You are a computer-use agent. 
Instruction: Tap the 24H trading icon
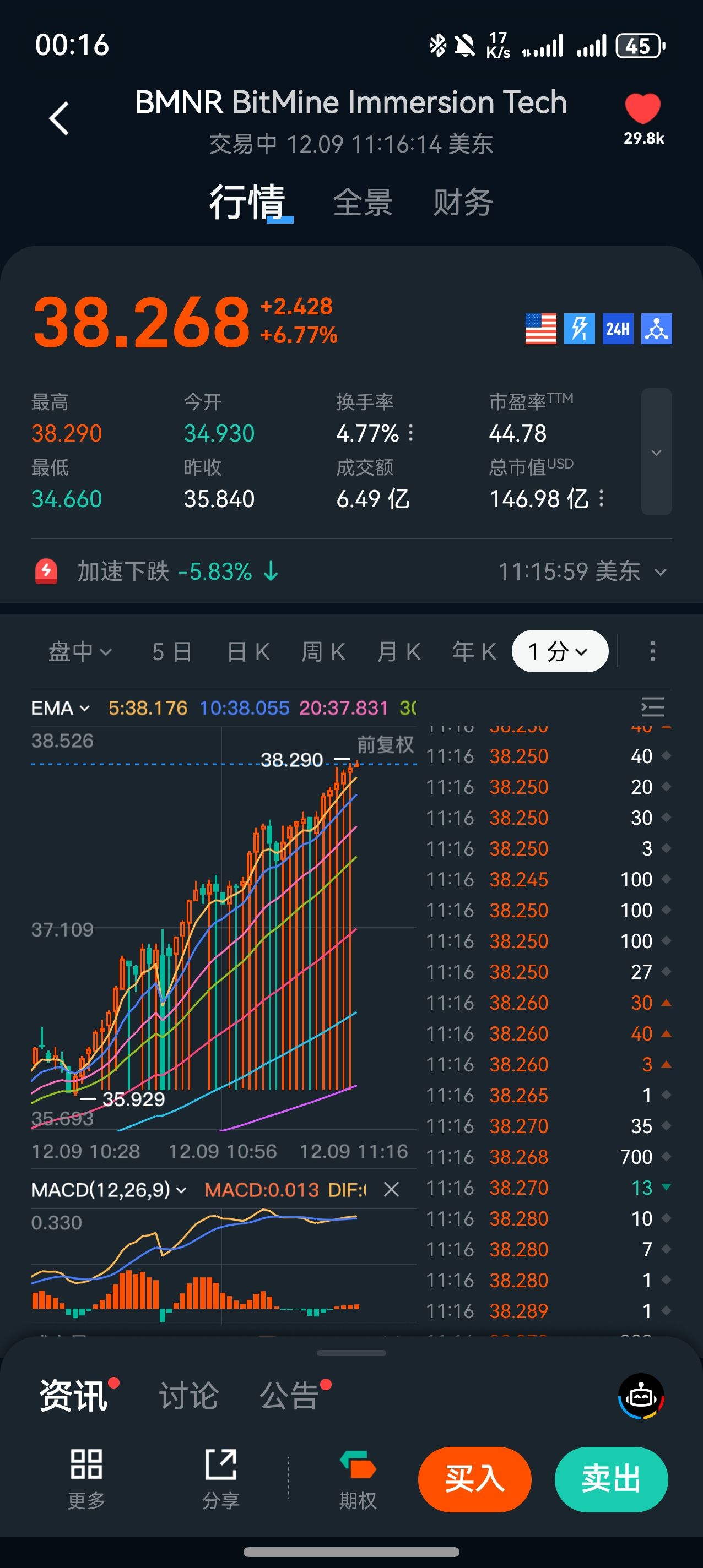click(x=618, y=329)
